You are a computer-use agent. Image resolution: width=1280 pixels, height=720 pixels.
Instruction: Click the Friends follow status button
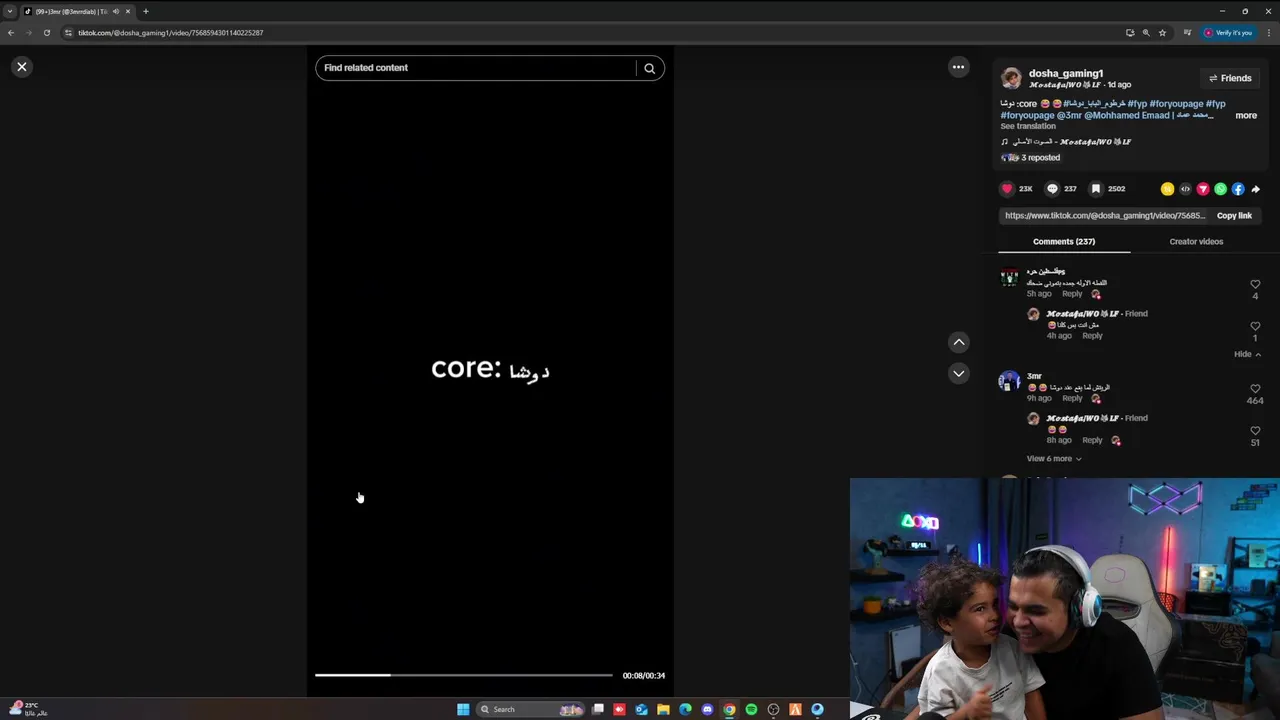tap(1230, 78)
